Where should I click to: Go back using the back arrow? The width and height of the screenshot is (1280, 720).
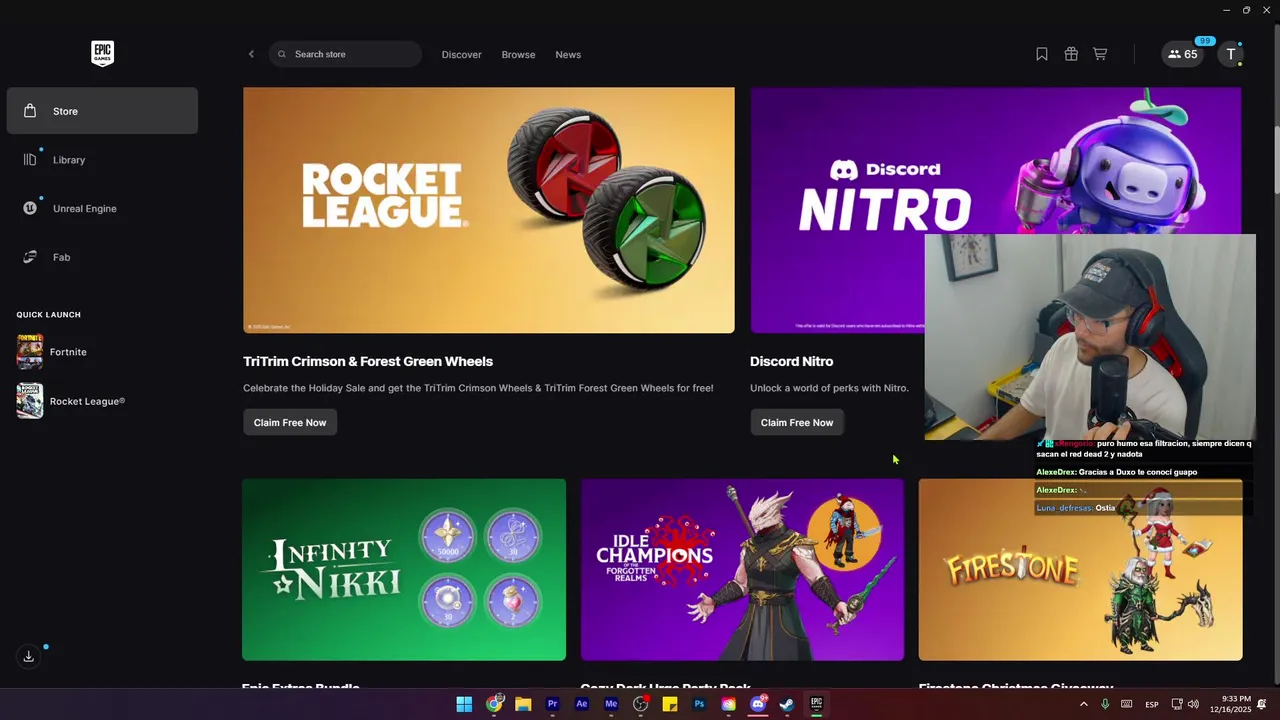click(251, 54)
